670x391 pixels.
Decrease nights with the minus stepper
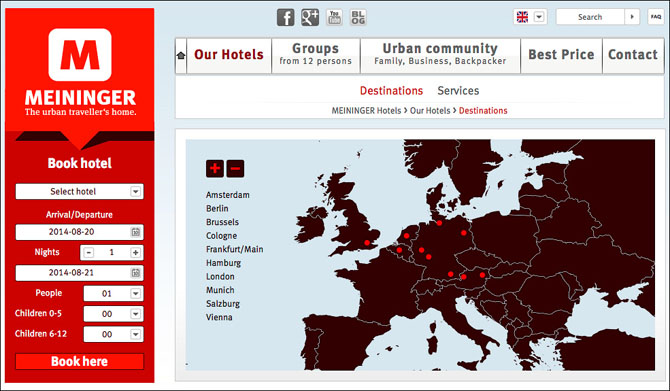pos(88,253)
